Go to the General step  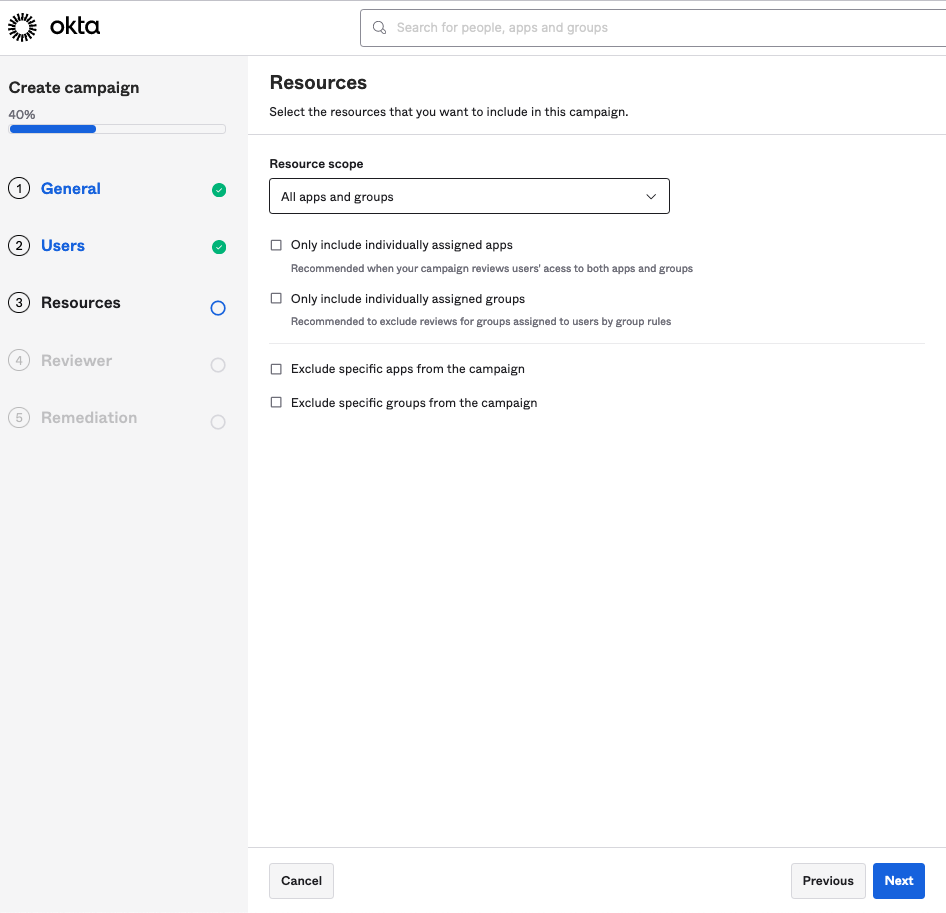pyautogui.click(x=70, y=189)
